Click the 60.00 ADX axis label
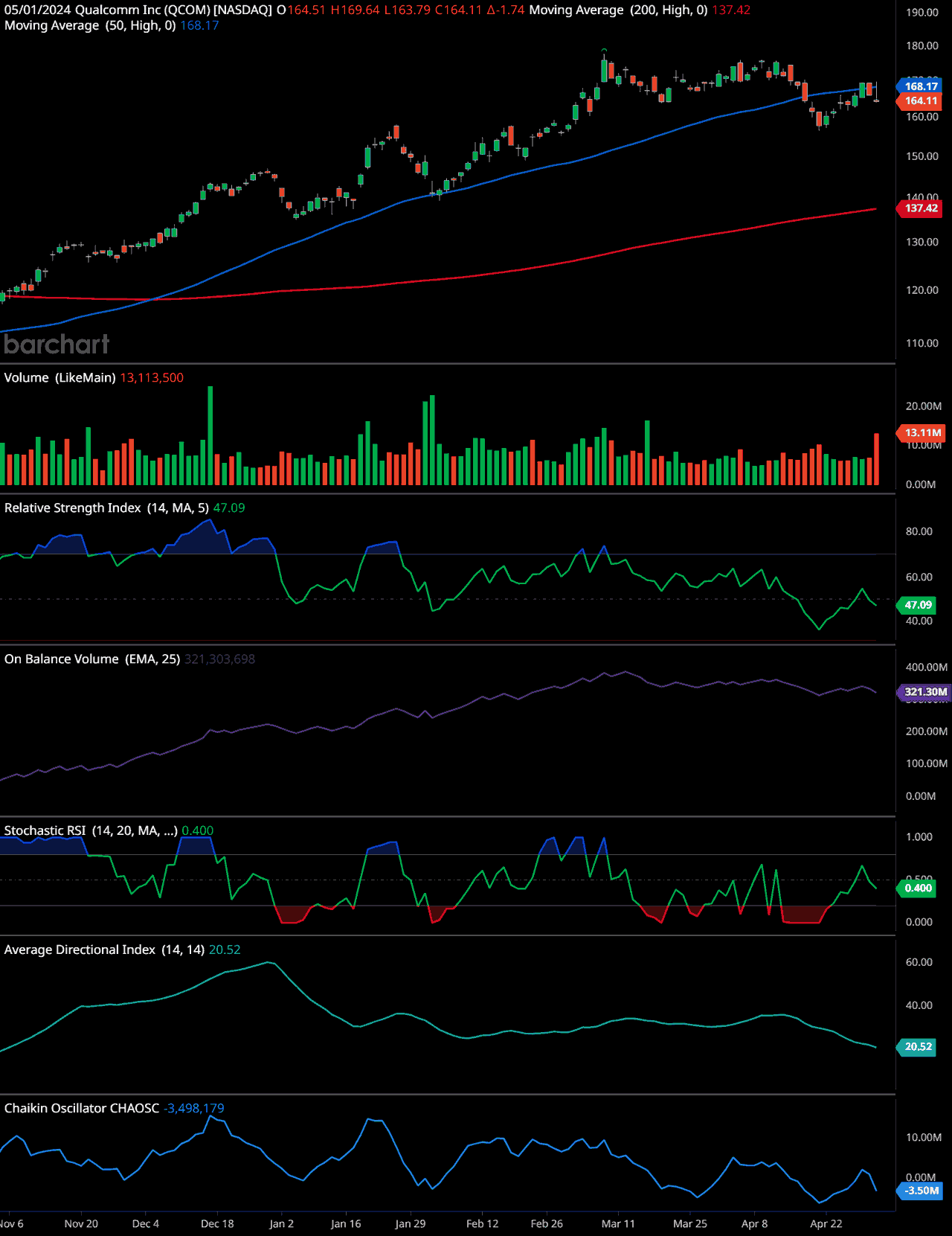 [919, 962]
